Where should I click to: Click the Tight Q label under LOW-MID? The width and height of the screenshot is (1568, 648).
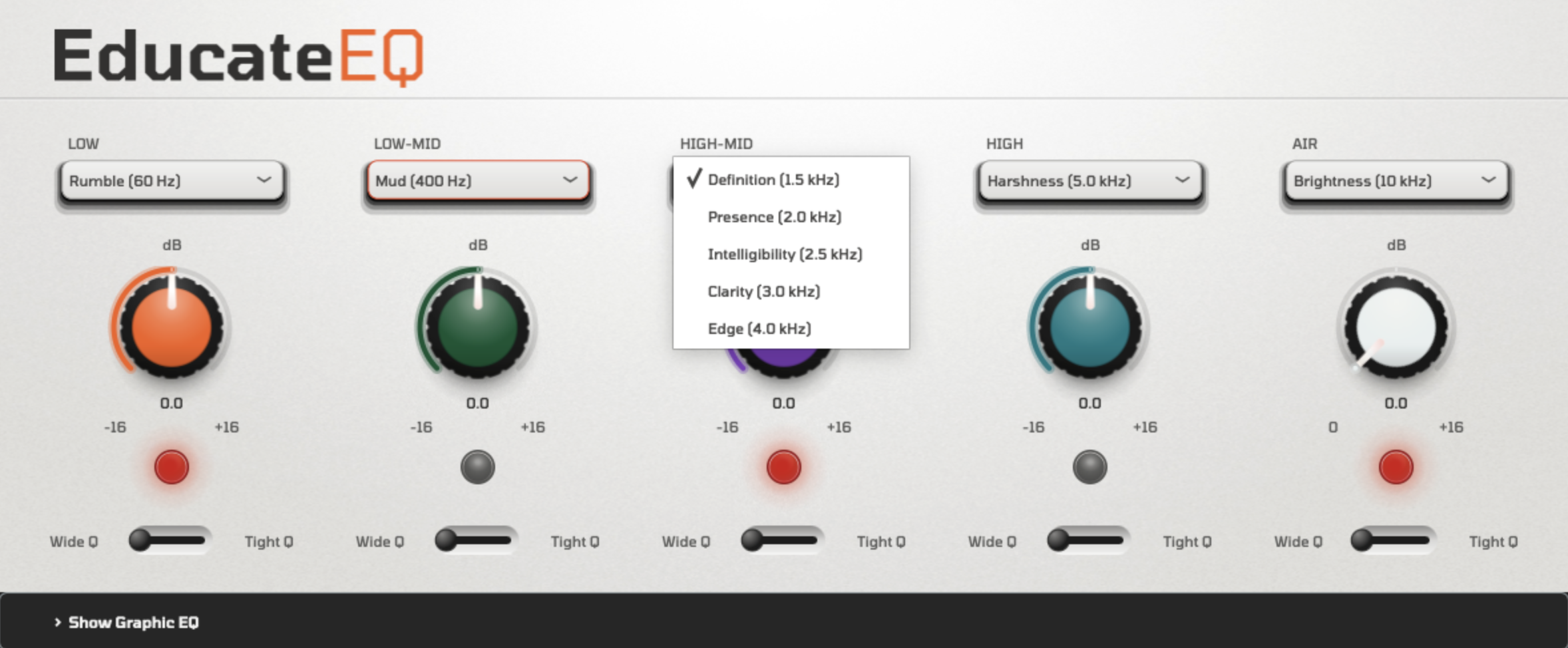click(574, 542)
